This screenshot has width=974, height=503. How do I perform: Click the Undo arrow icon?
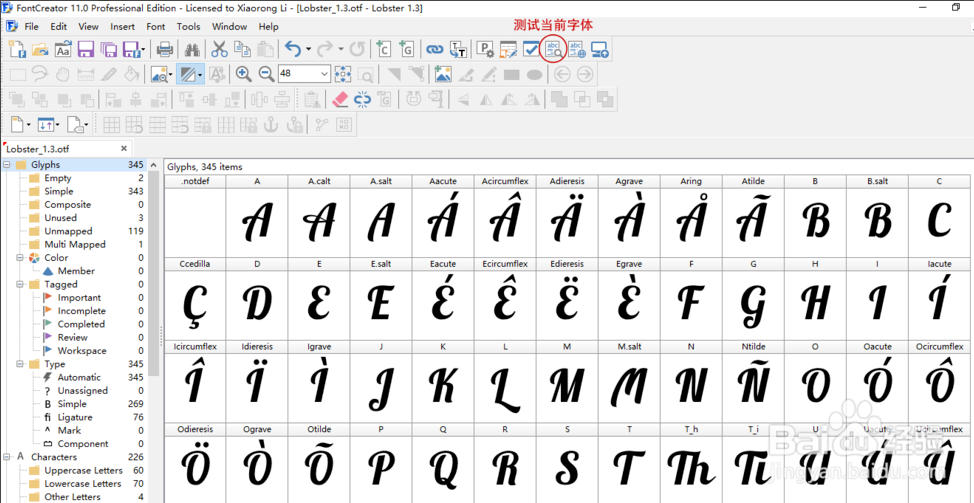pyautogui.click(x=292, y=49)
